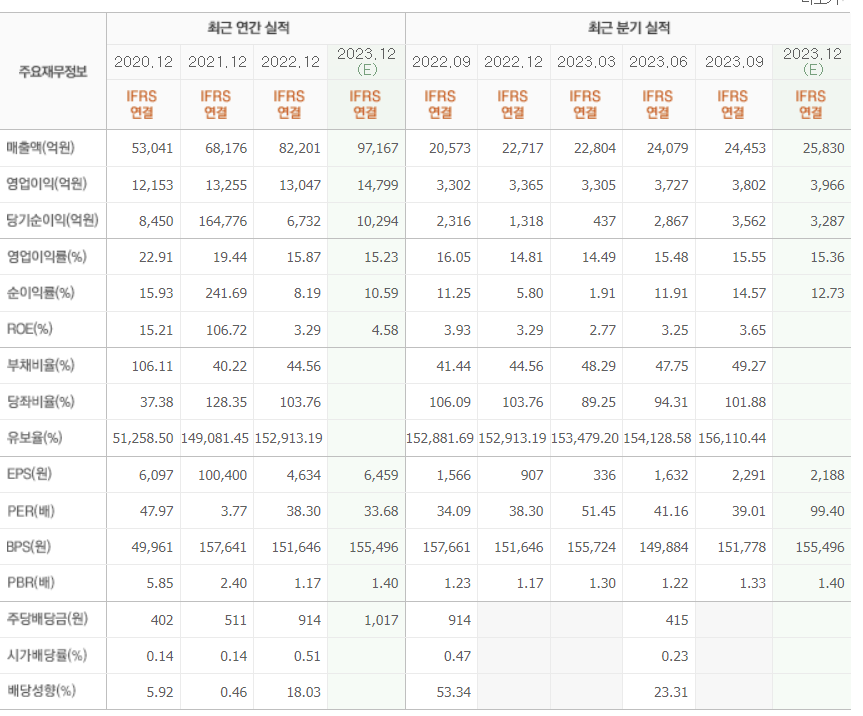Click the 배당성향(%) row label

[41, 691]
